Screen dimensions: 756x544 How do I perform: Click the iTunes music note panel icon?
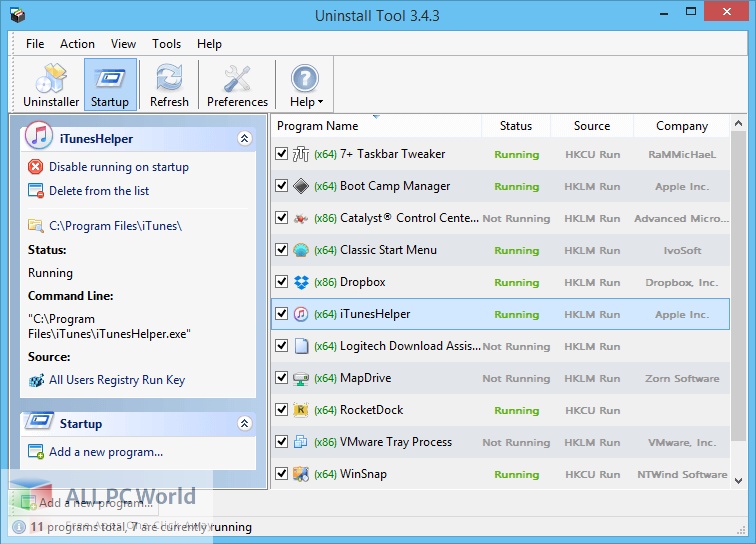pos(39,135)
